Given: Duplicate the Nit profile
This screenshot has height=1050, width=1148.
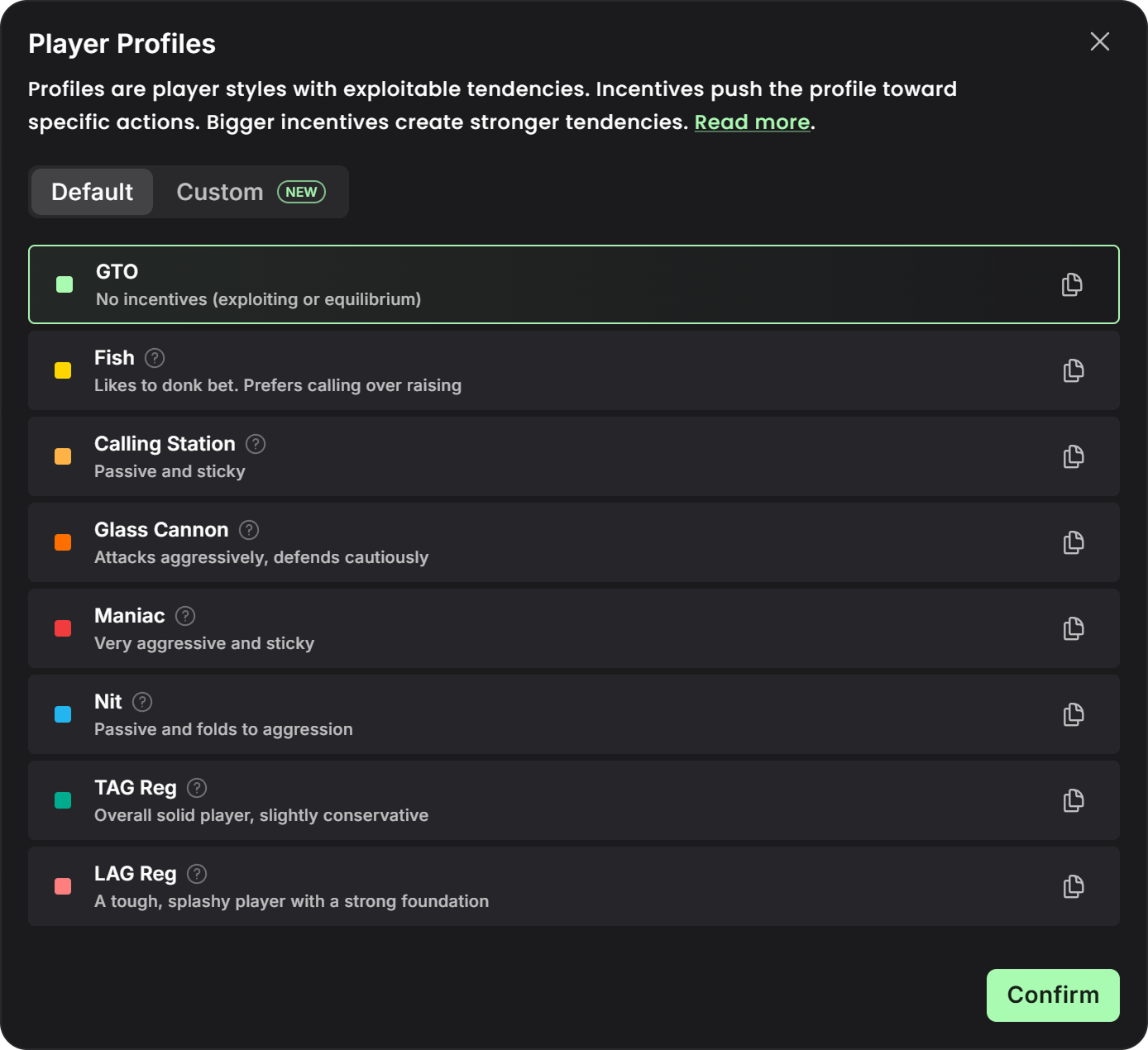Looking at the screenshot, I should [x=1073, y=714].
